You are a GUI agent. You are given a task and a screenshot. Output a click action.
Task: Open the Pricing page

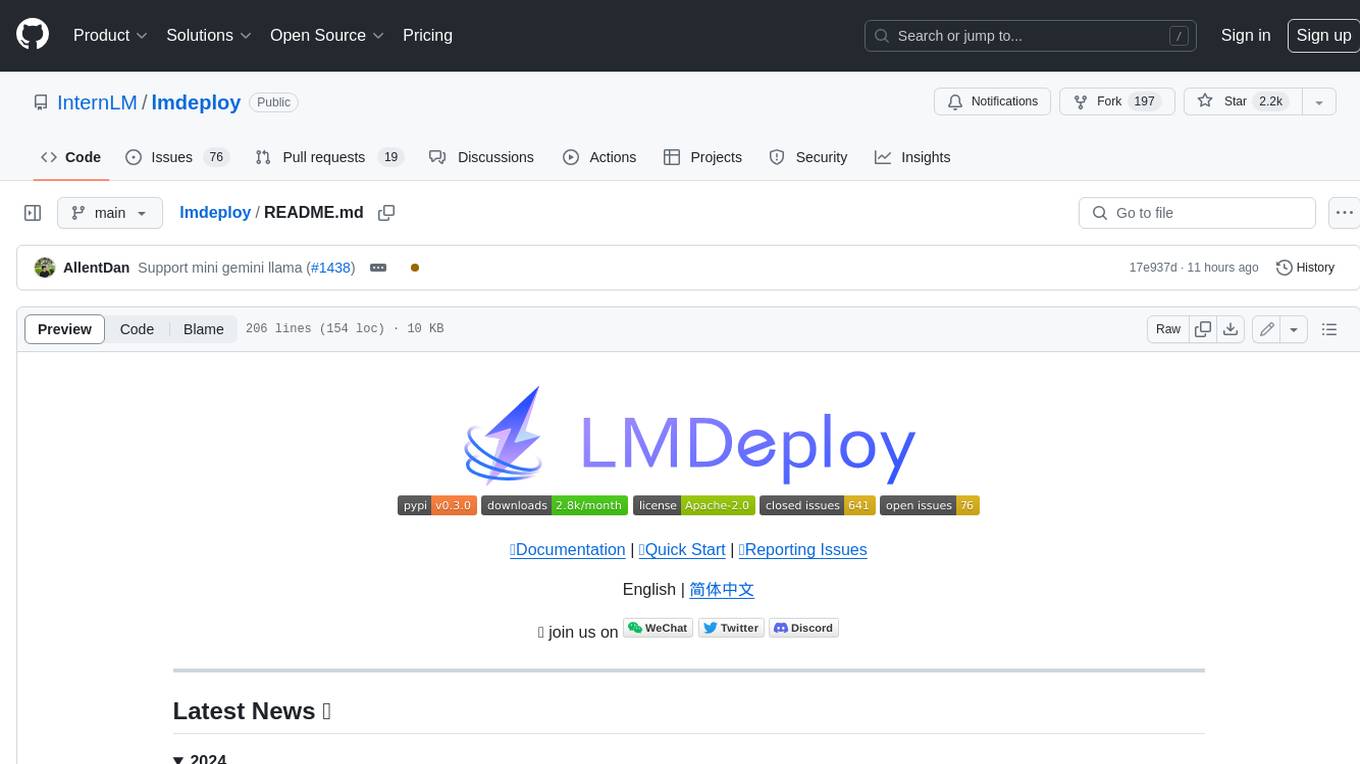tap(427, 35)
